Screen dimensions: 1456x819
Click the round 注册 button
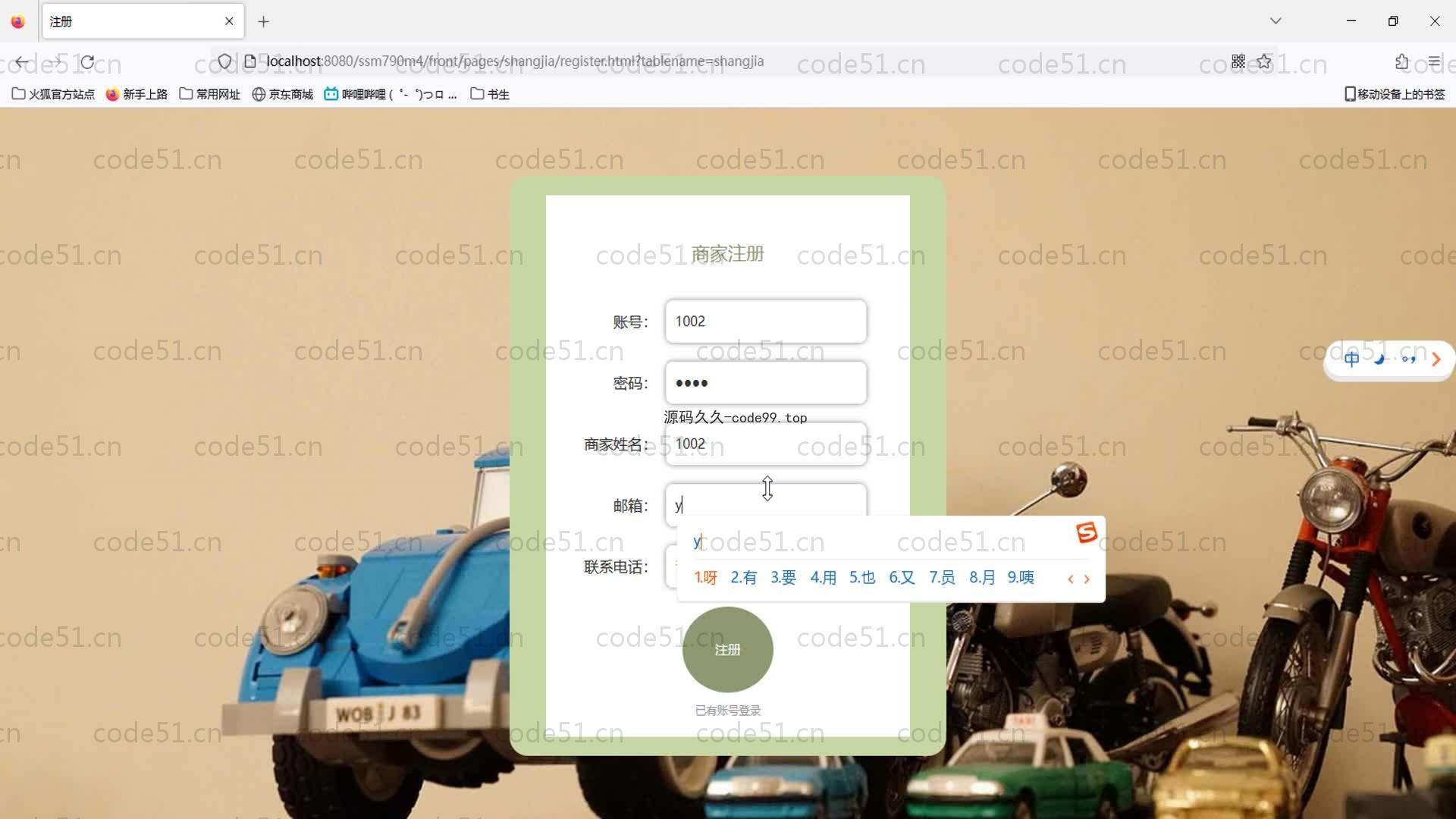[x=727, y=650]
